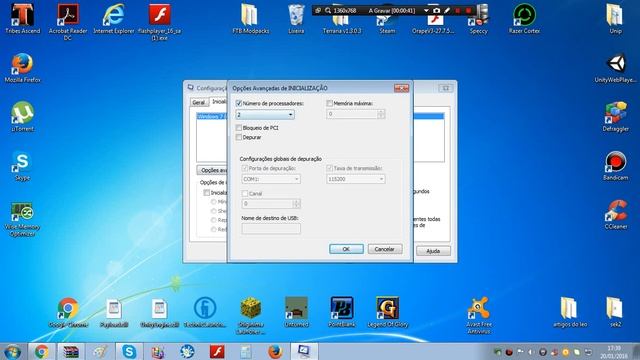Image resolution: width=640 pixels, height=360 pixels.
Task: Click the Canal value spinner arrows
Action: 296,204
